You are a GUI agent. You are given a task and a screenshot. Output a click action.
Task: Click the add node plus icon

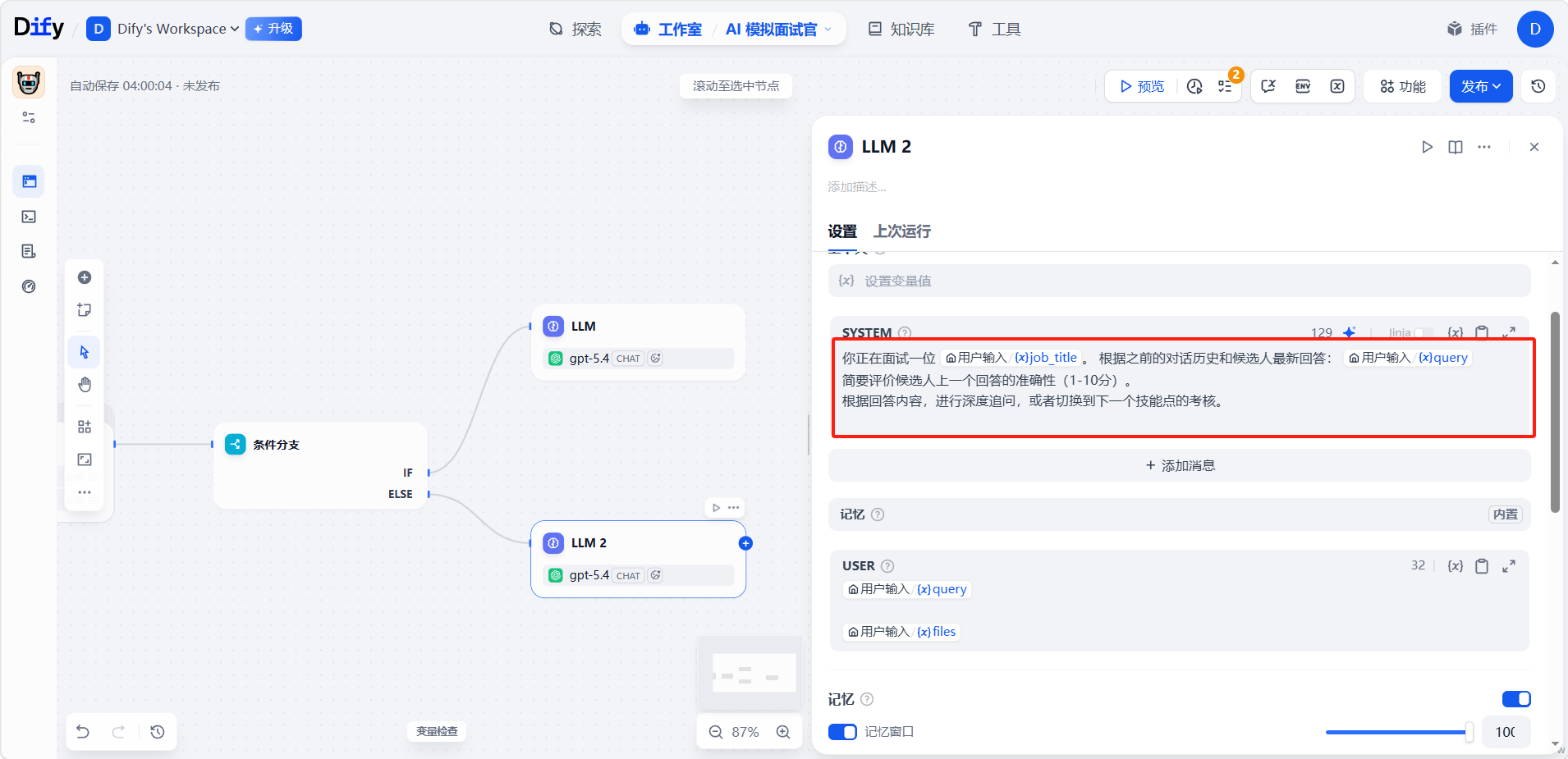pos(85,277)
